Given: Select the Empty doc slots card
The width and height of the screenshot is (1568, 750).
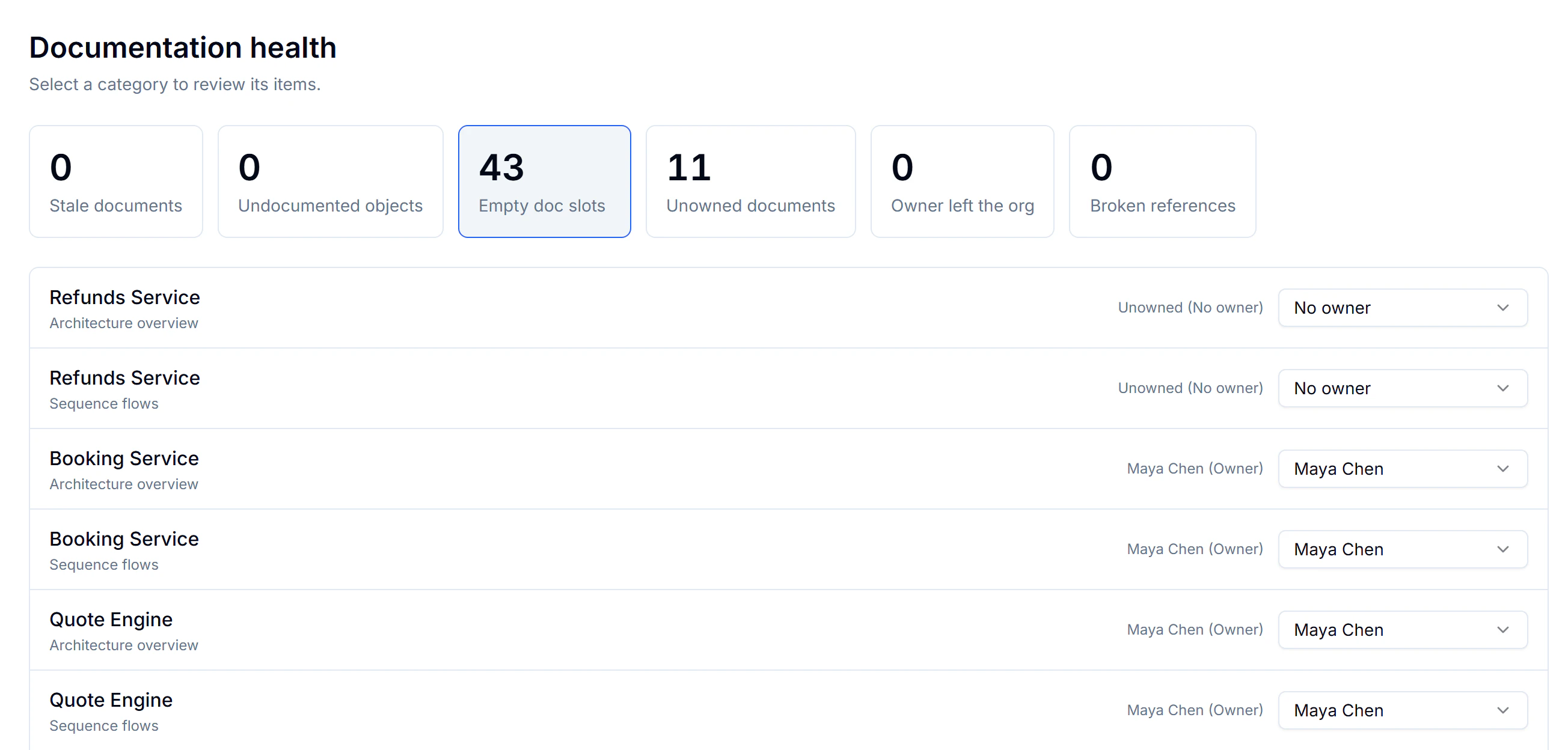Looking at the screenshot, I should pos(544,181).
